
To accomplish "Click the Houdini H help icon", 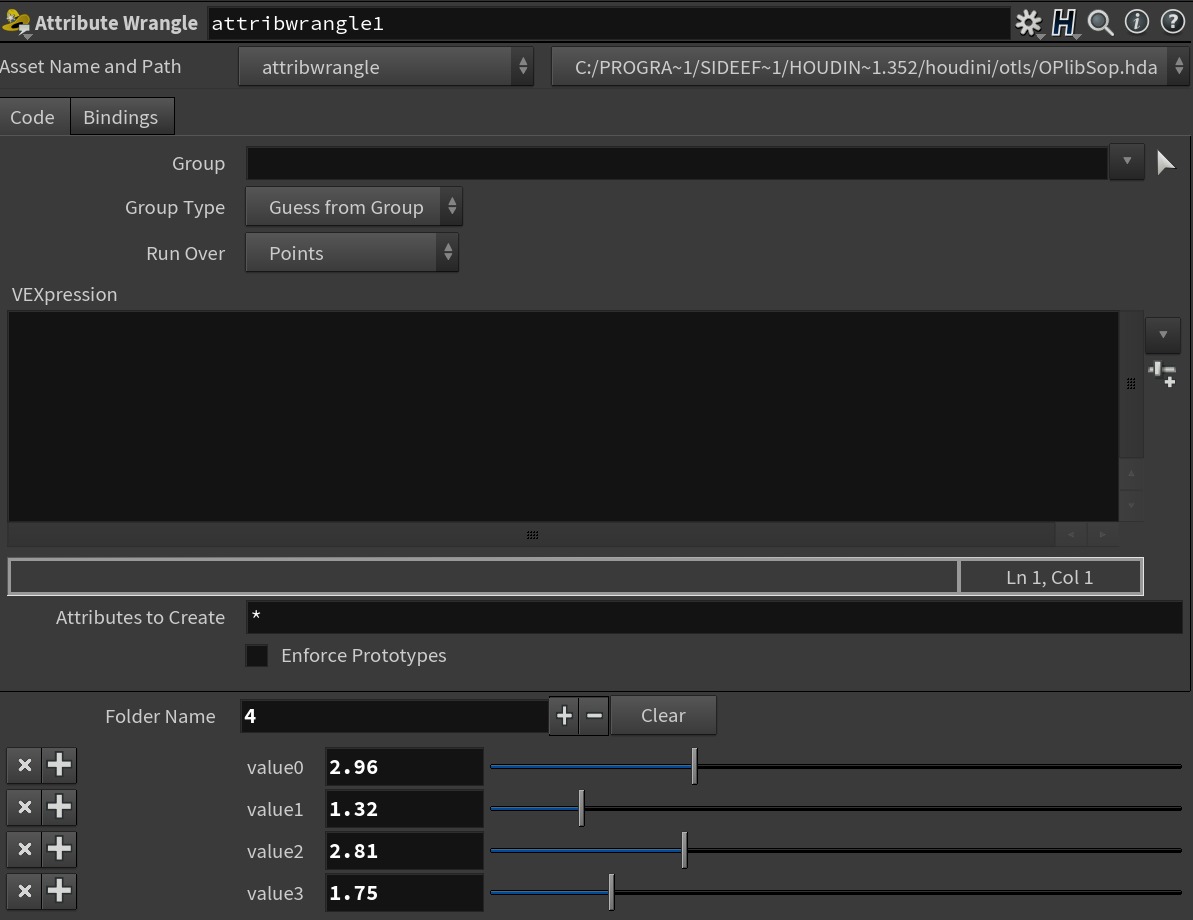I will coord(1064,23).
